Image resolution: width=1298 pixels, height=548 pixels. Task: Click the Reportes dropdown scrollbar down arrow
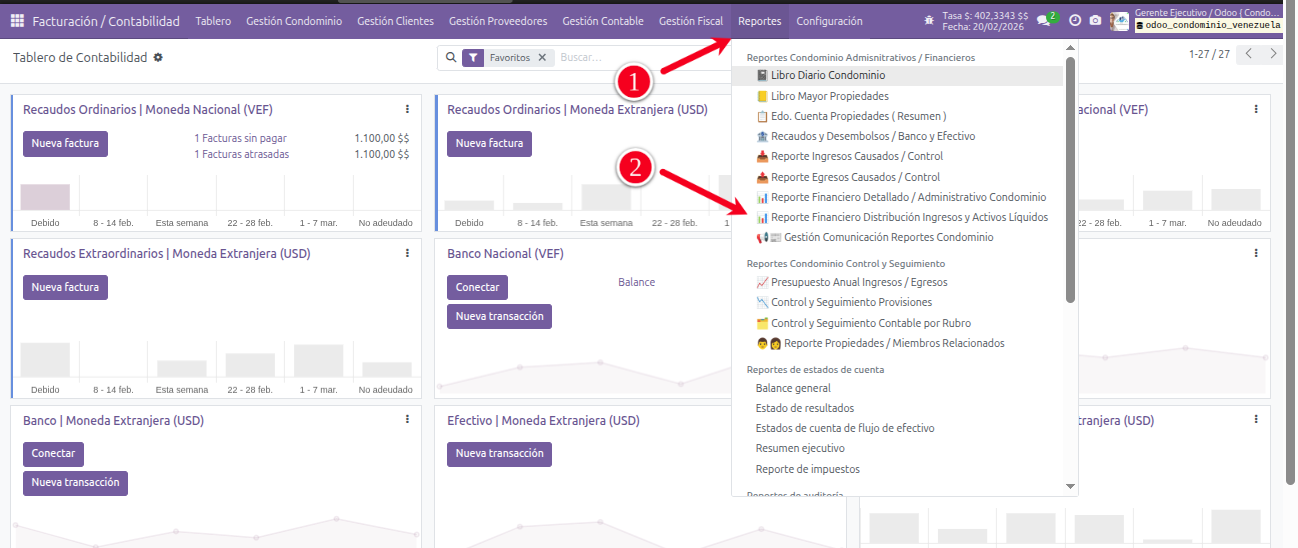[1070, 486]
